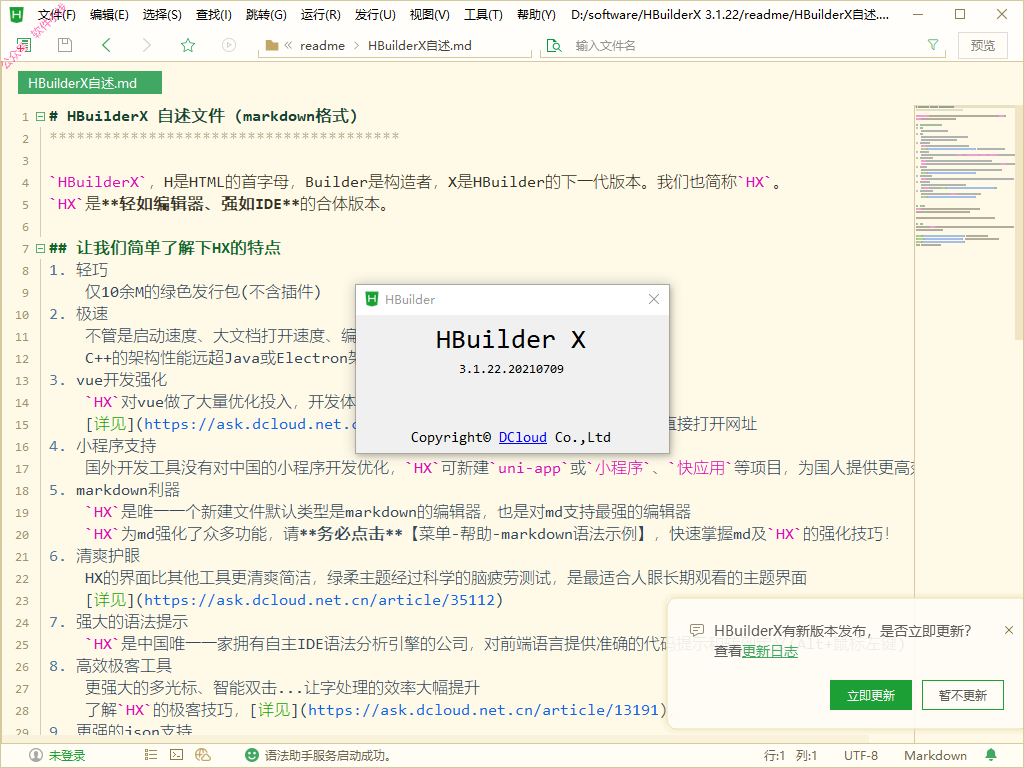The height and width of the screenshot is (768, 1024).
Task: Click the 语法助手服务启动成功 status message
Action: click(328, 756)
